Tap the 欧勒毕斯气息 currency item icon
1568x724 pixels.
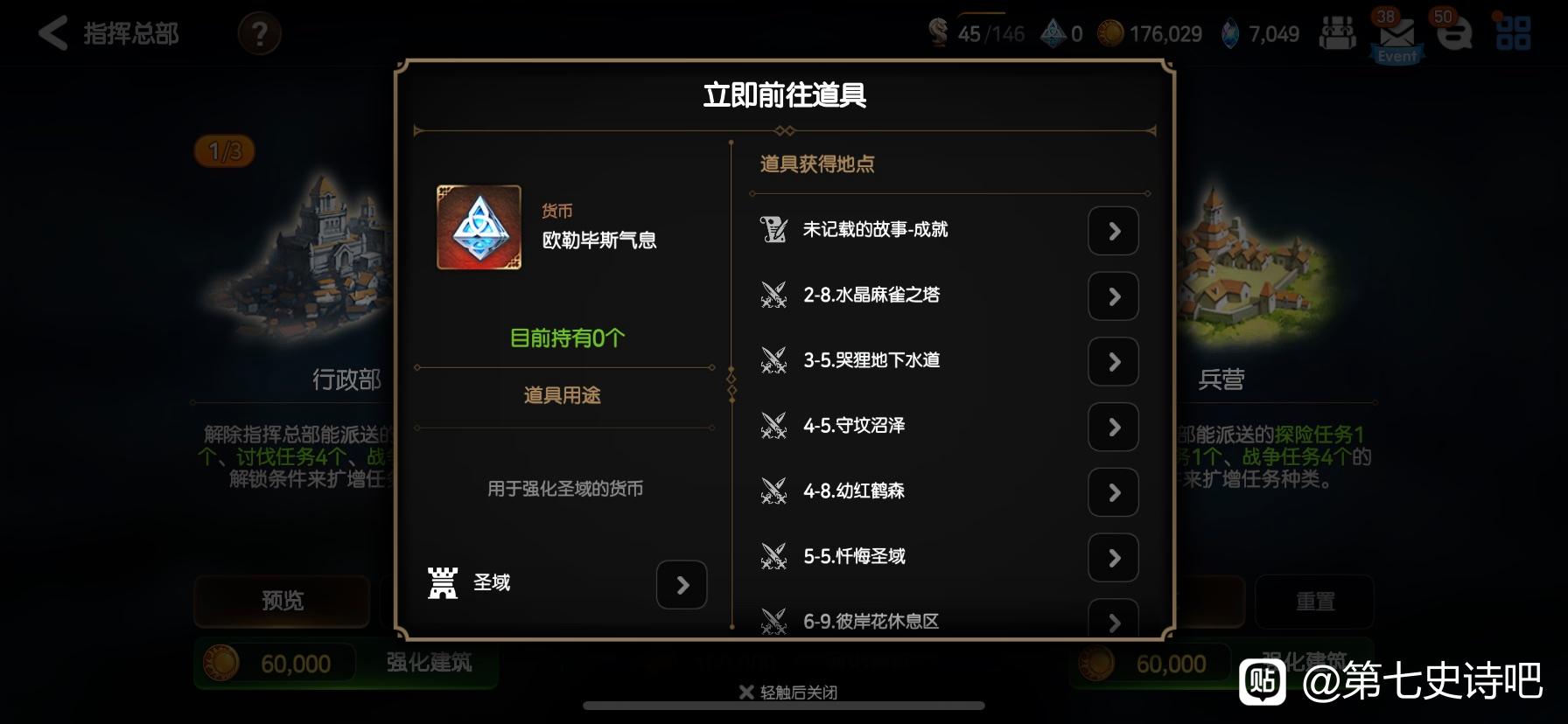pyautogui.click(x=479, y=227)
